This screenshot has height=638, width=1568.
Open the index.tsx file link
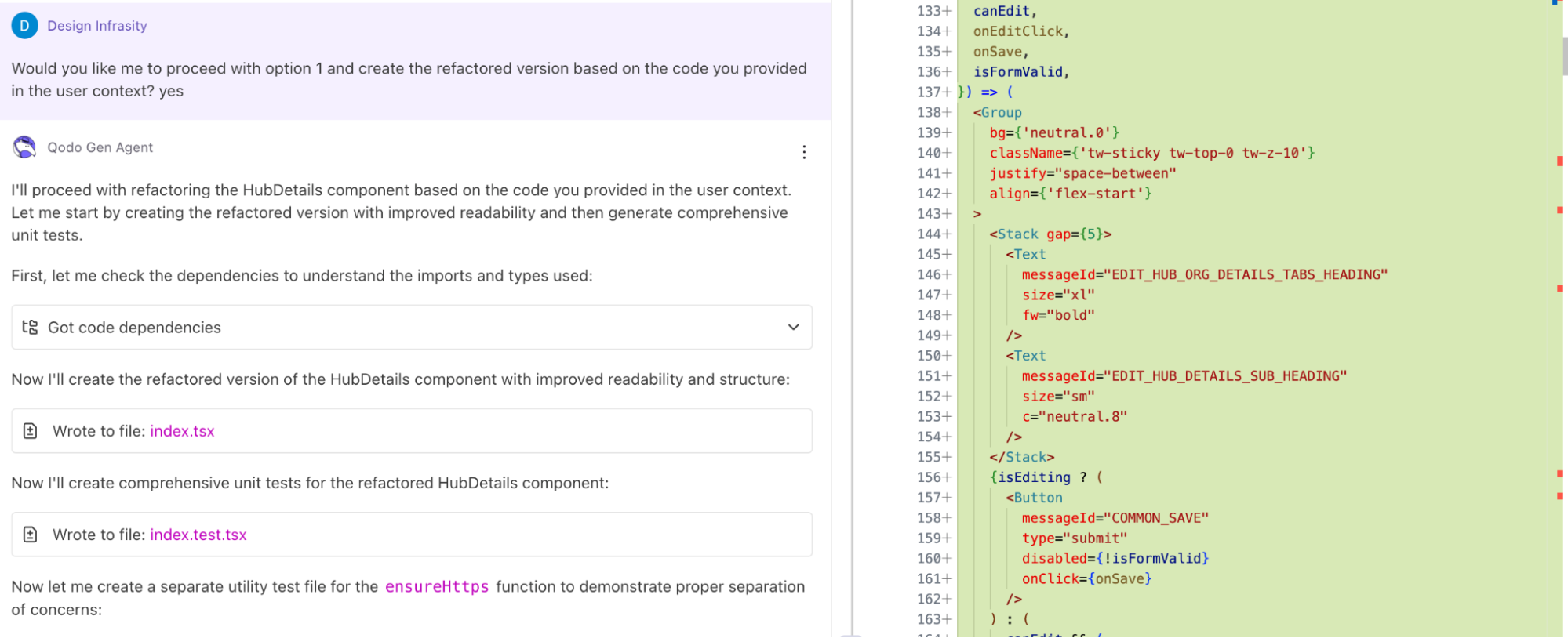pos(182,431)
